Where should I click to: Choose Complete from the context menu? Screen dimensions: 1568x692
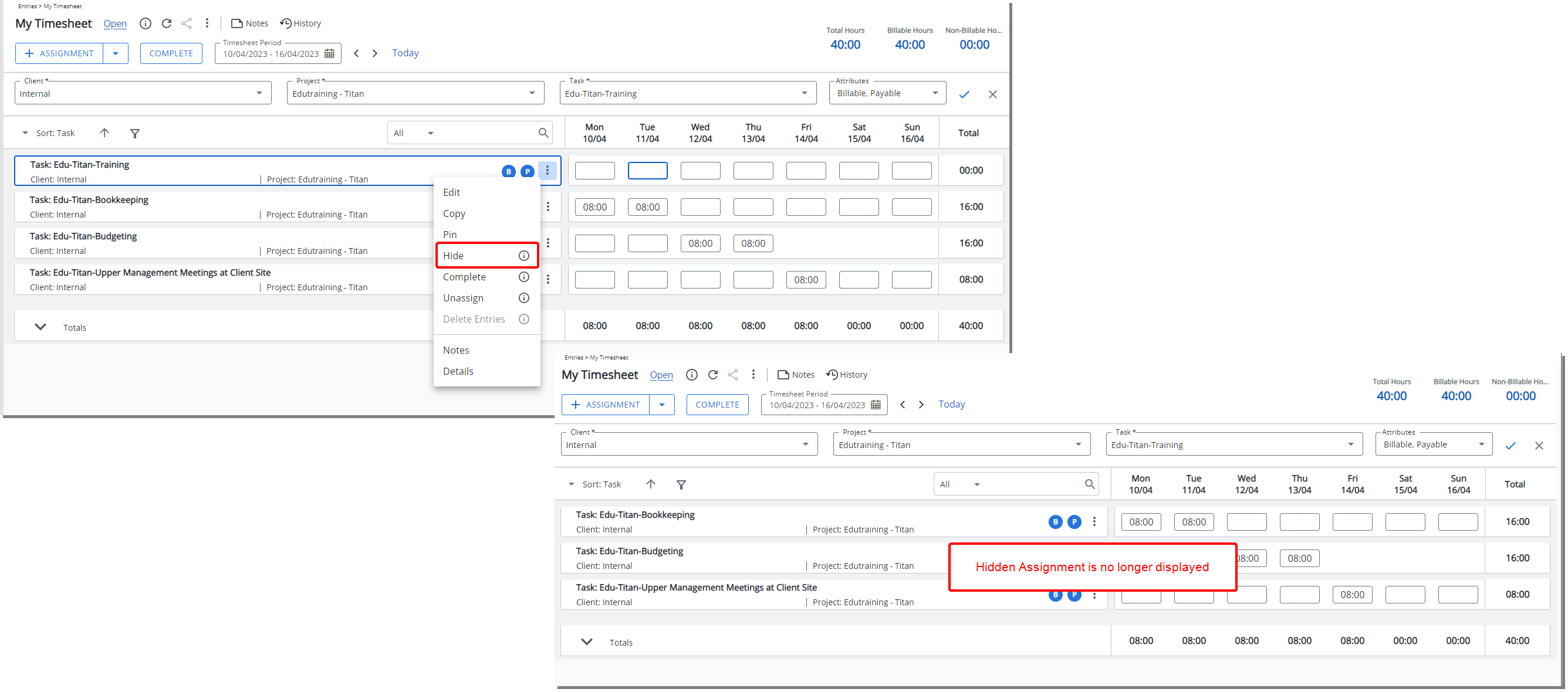tap(486, 277)
